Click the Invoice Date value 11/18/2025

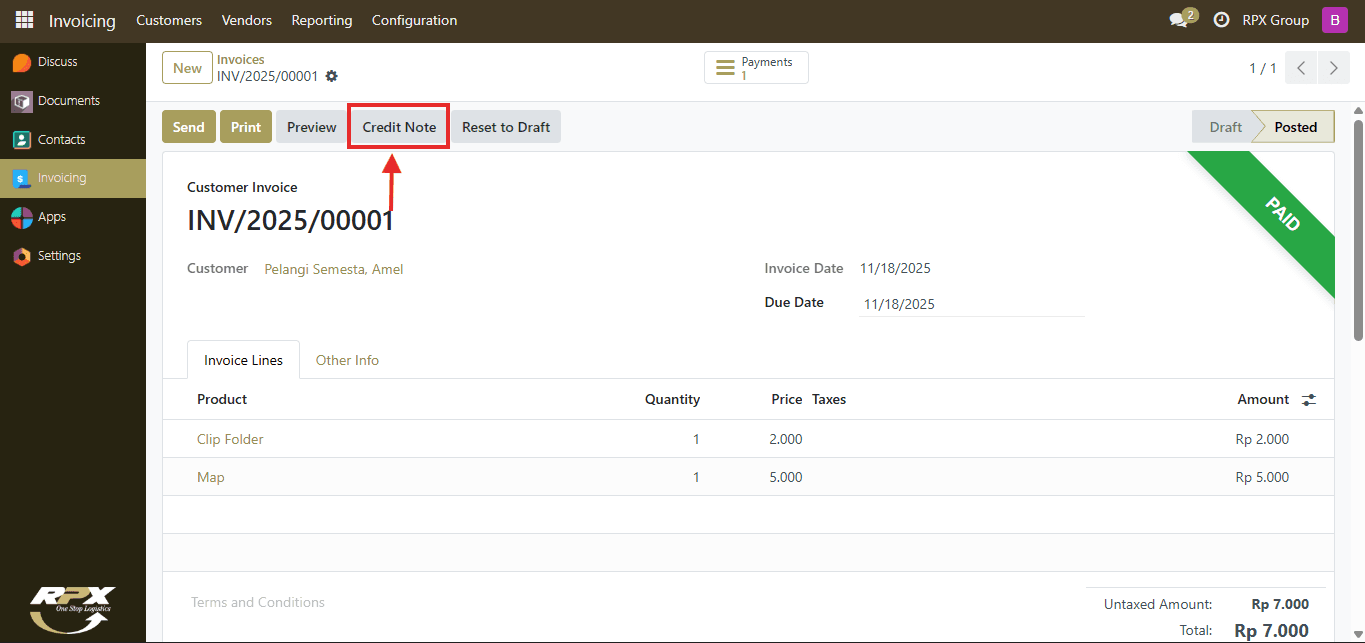895,268
